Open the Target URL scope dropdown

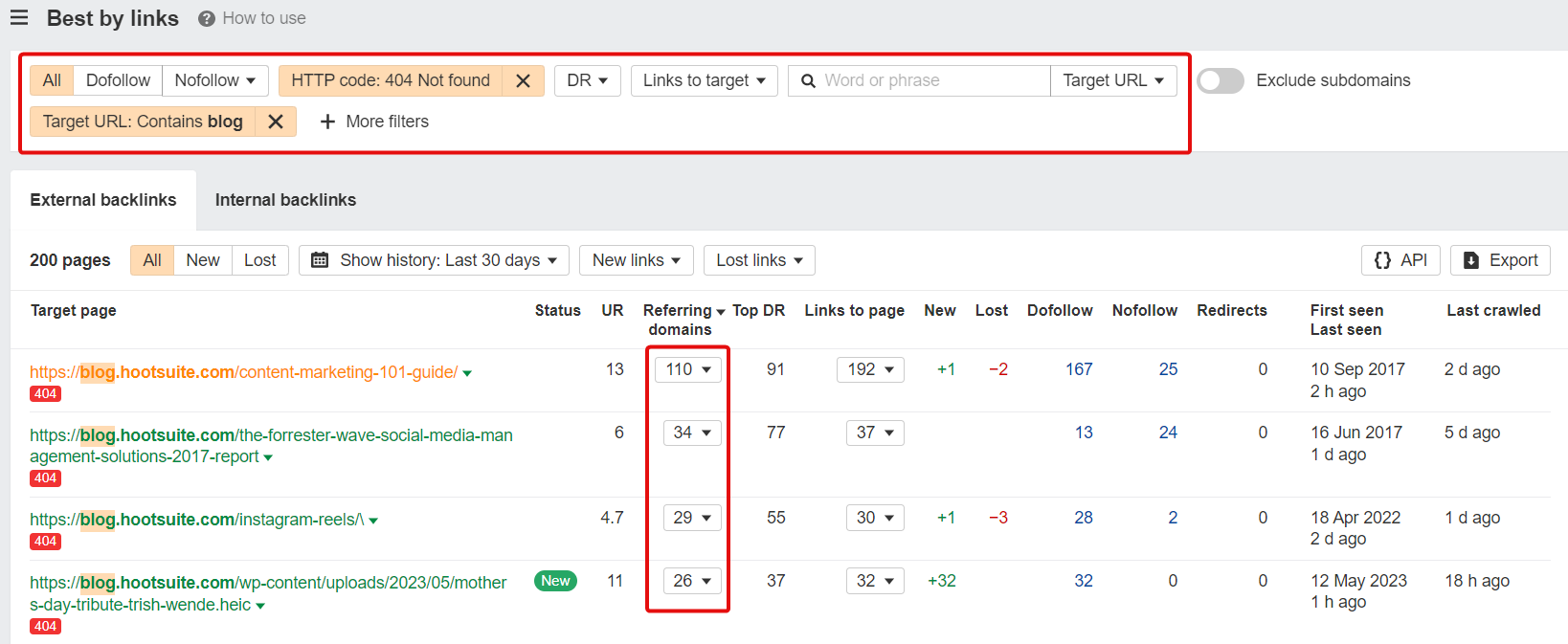(1113, 81)
